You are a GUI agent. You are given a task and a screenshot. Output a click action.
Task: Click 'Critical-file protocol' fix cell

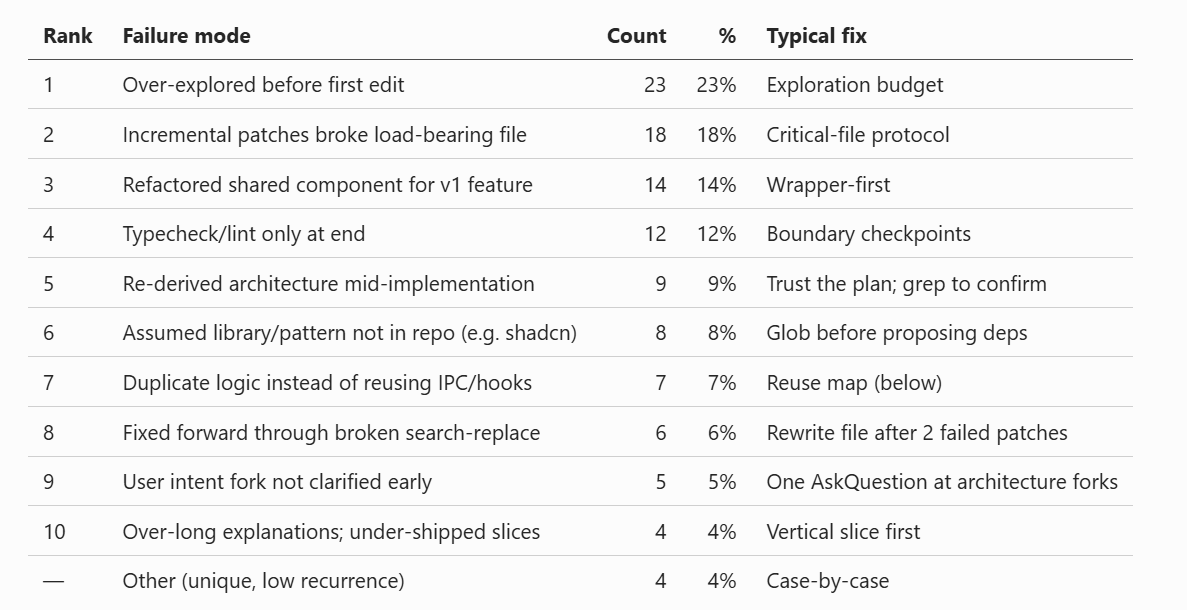pos(858,135)
